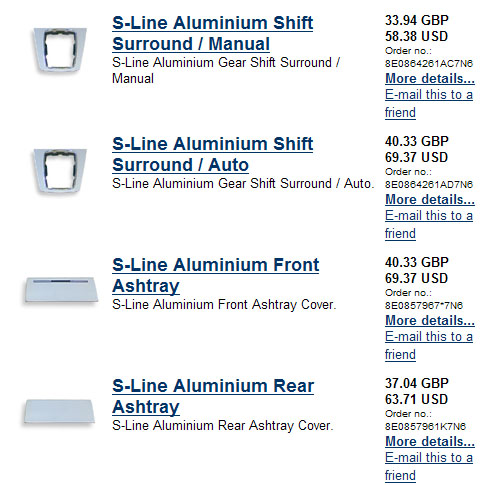E-mail the front ashtray to a friend
Screen dimensions: 490x485
click(429, 345)
